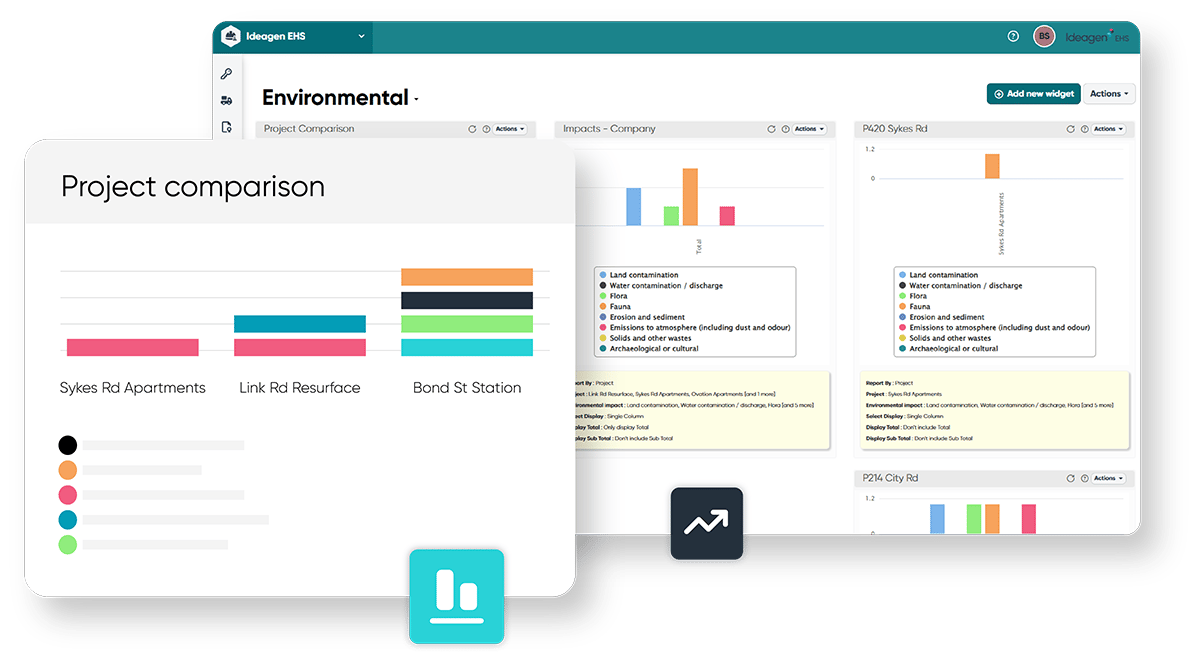Open the vehicle icon in the sidebar
Screen dimensions: 1200x660
(x=226, y=100)
